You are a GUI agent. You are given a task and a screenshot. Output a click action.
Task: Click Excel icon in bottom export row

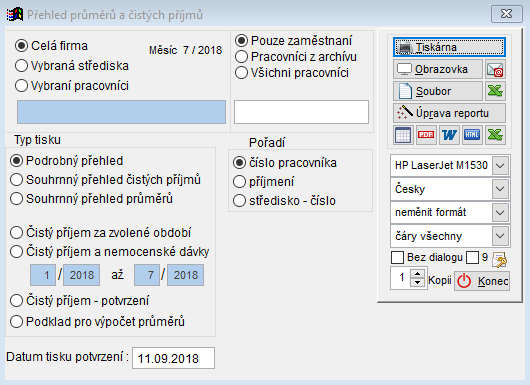tap(495, 135)
